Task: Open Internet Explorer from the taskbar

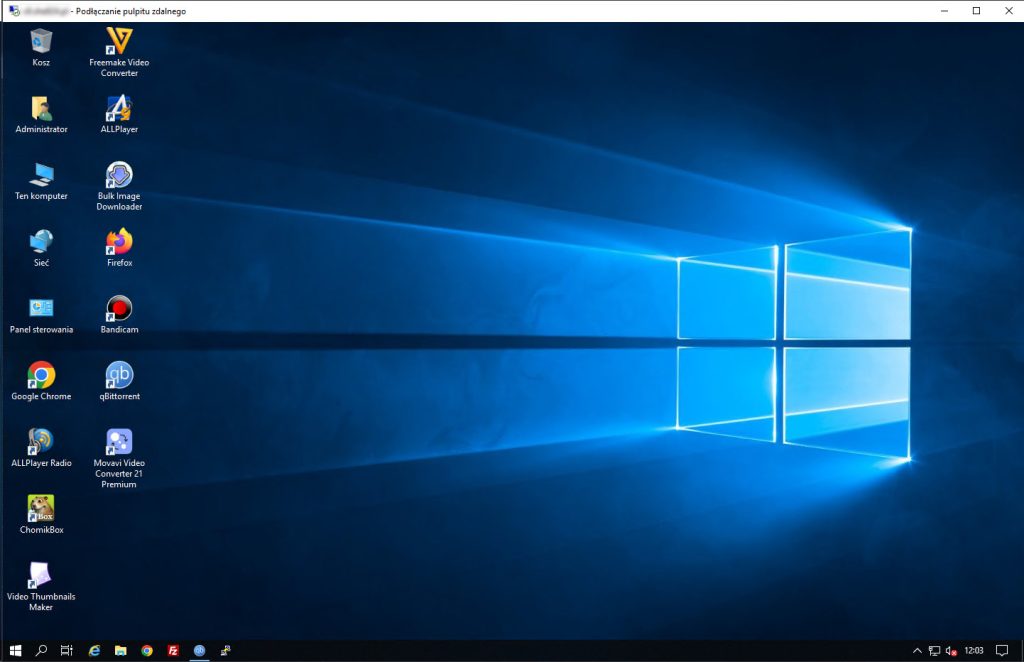Action: (94, 650)
